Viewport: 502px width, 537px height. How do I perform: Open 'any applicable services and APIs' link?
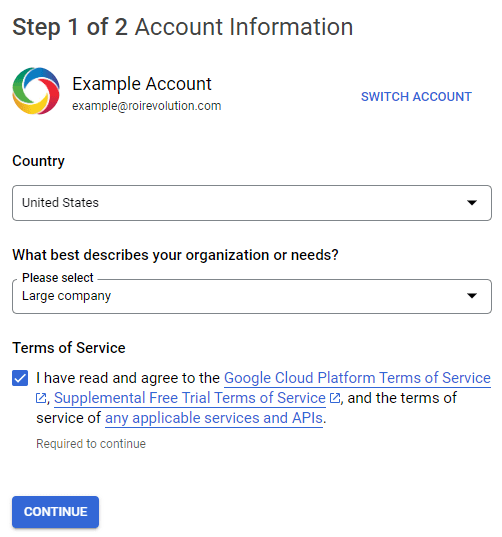pos(214,418)
